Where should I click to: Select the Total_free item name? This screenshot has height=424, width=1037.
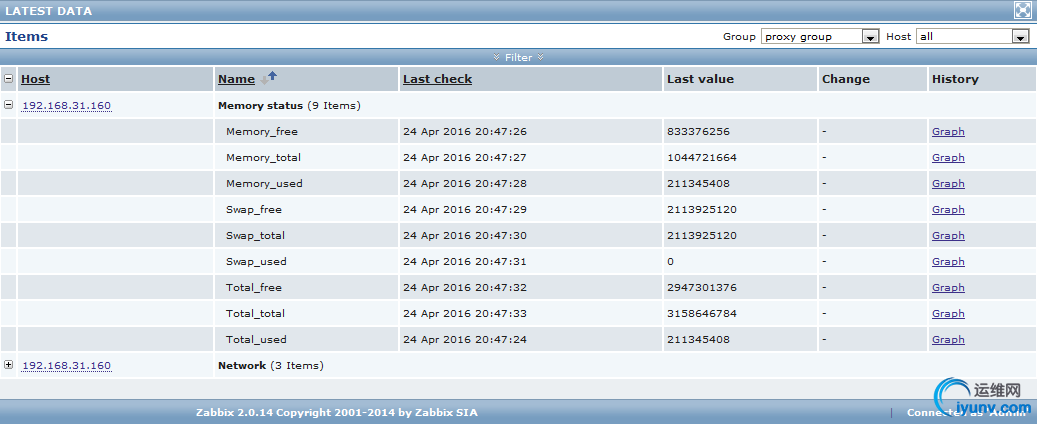coord(254,288)
